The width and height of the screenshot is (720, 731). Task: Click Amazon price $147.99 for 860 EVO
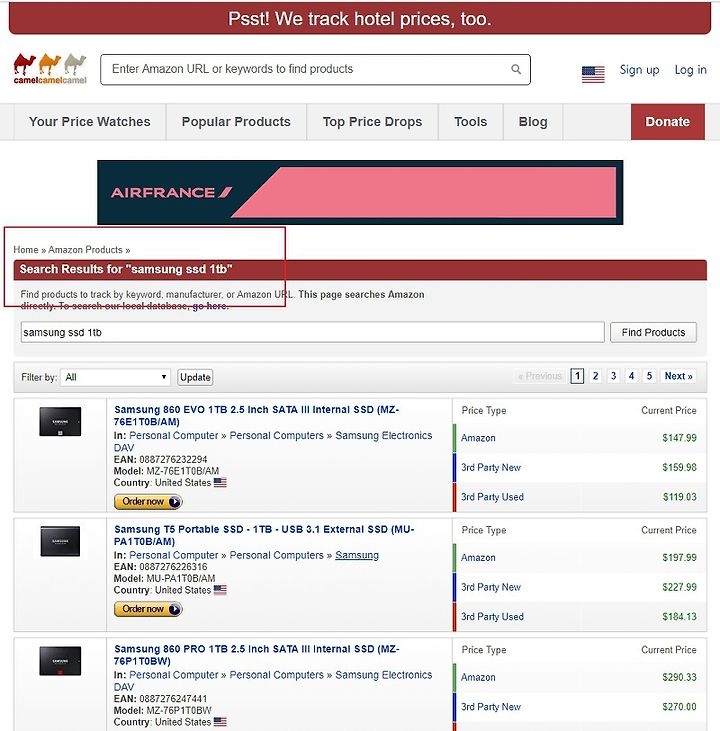click(x=679, y=438)
